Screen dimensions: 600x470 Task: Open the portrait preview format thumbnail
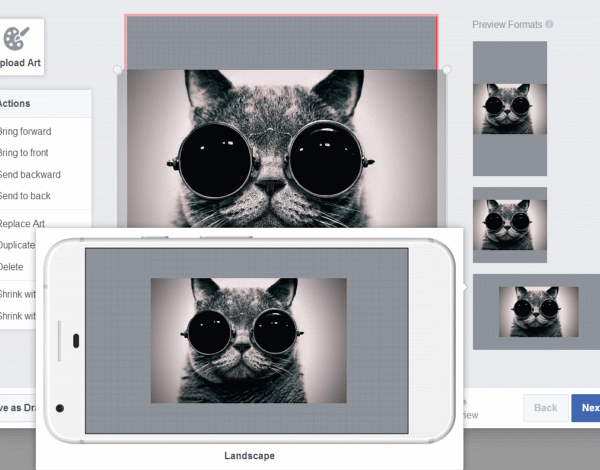coord(509,108)
